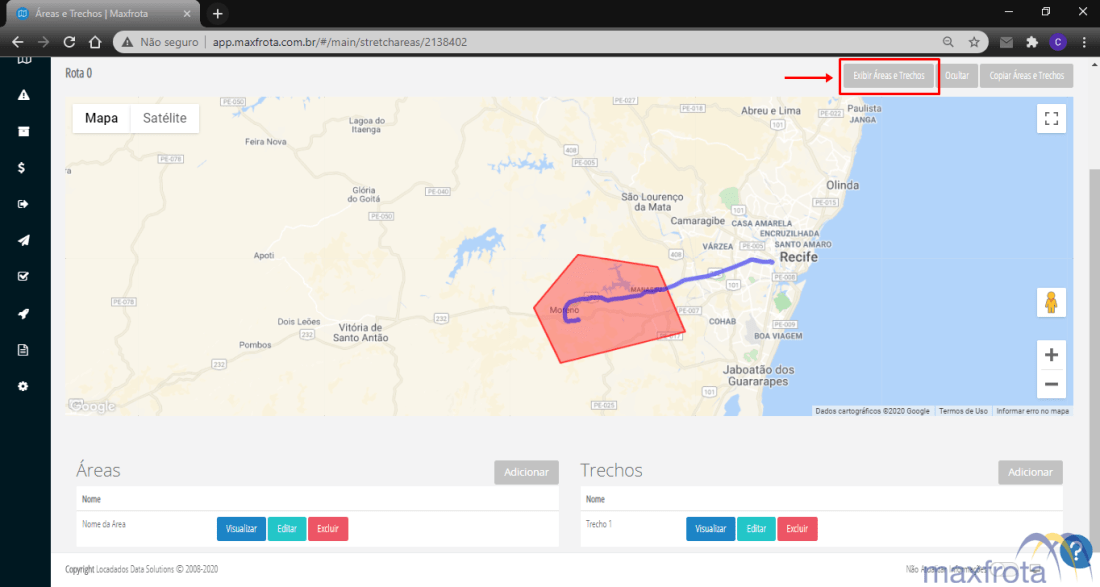This screenshot has width=1100, height=587.
Task: Switch map to Satélite view
Action: pyautogui.click(x=164, y=118)
